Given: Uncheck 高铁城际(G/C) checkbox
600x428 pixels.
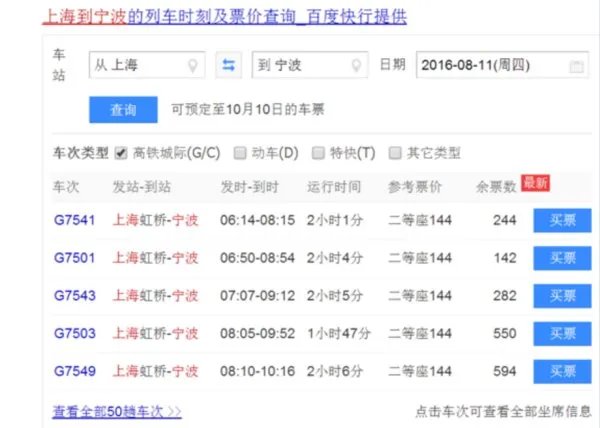Looking at the screenshot, I should click(121, 153).
